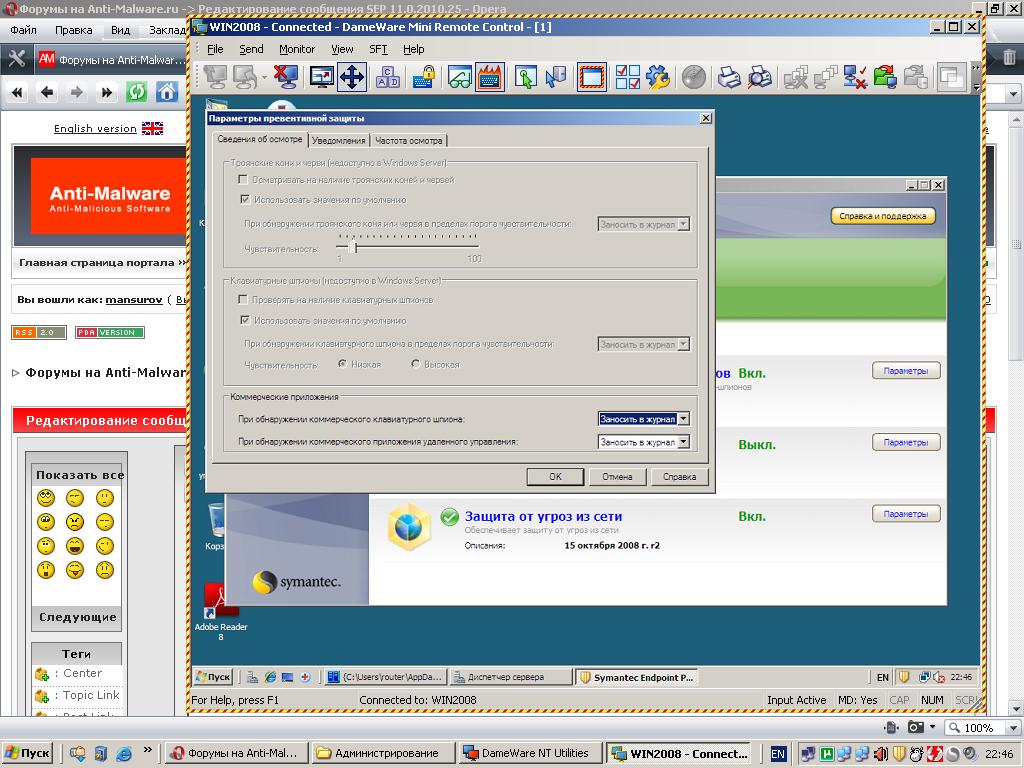The height and width of the screenshot is (768, 1024).
Task: Select the Сведения об осмотре tab
Action: pos(260,139)
